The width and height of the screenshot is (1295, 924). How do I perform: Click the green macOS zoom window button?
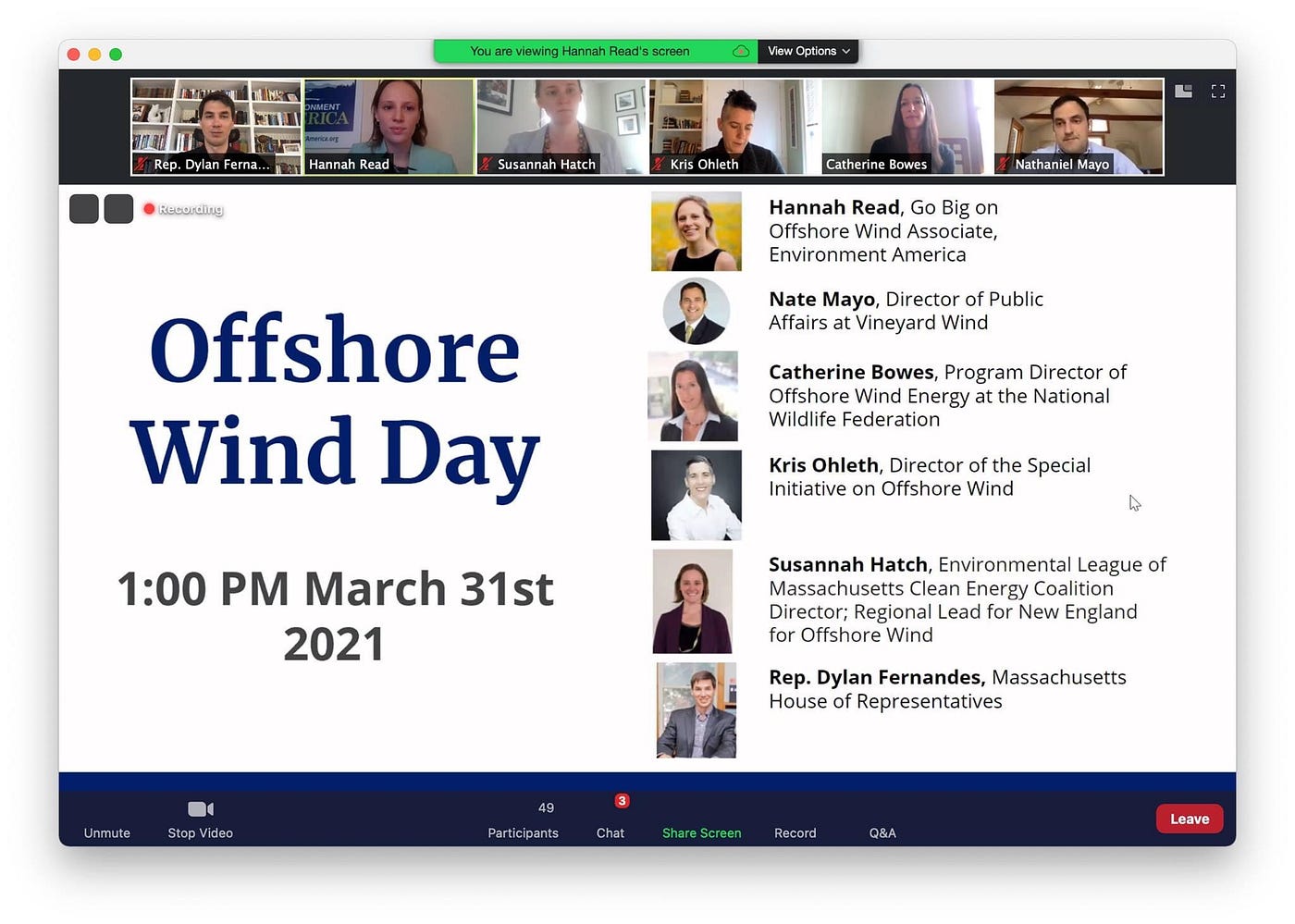tap(116, 55)
